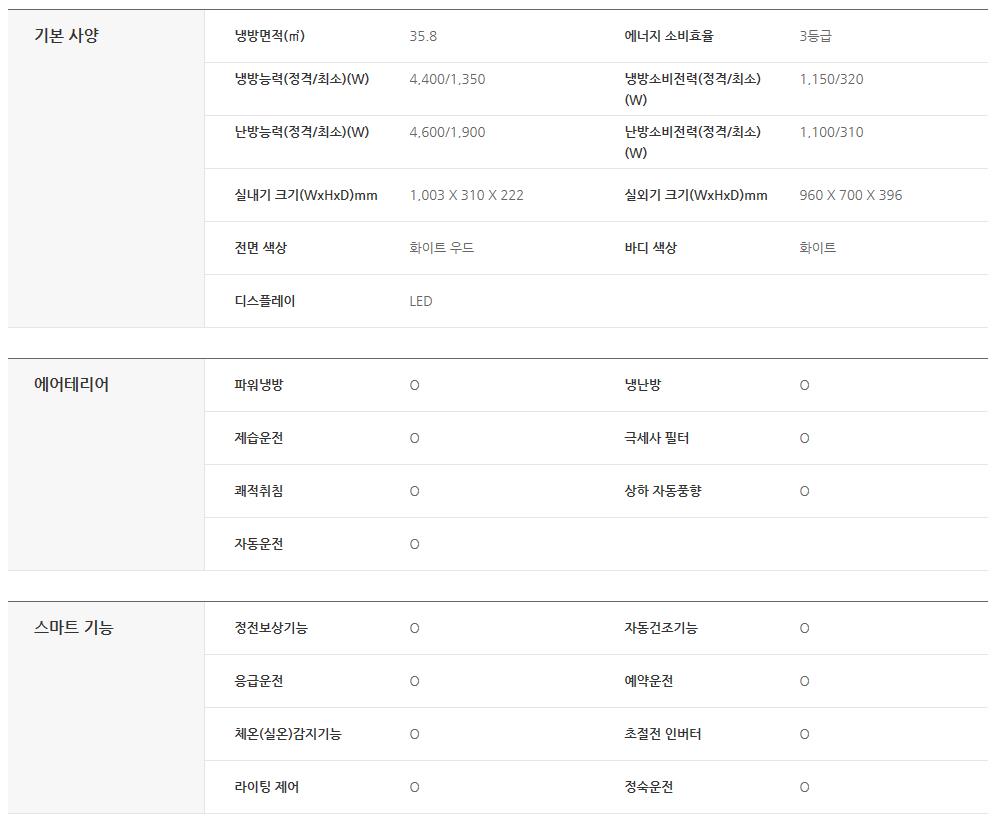Click the 1,150/320 cooling power value

[831, 79]
